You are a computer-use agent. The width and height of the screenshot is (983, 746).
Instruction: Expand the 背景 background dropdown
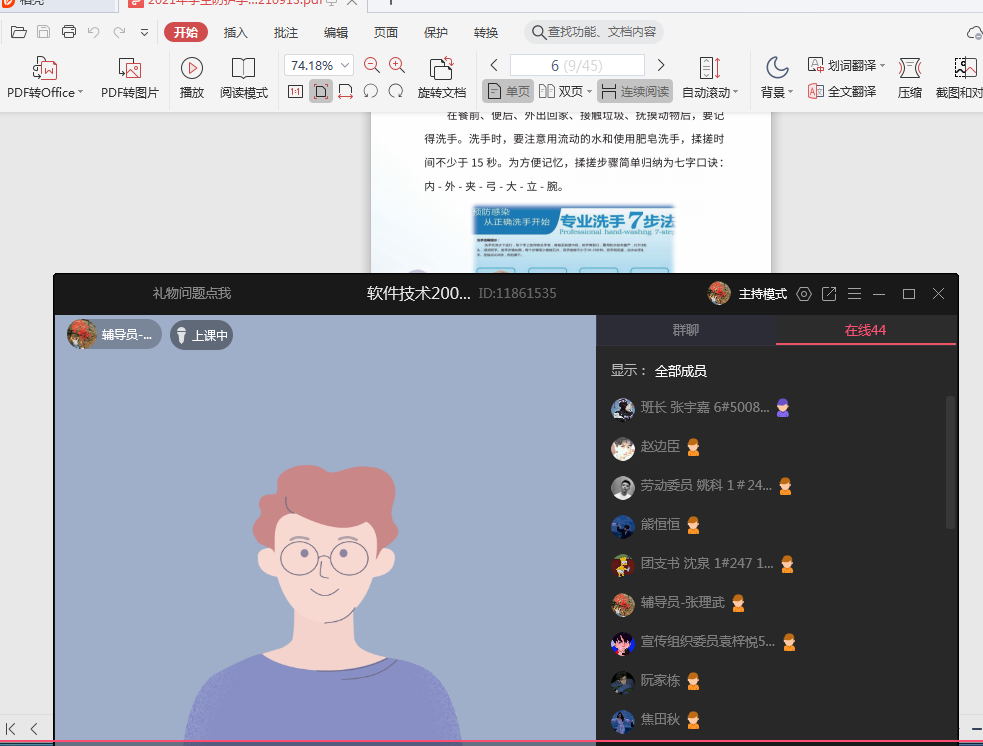pyautogui.click(x=777, y=92)
